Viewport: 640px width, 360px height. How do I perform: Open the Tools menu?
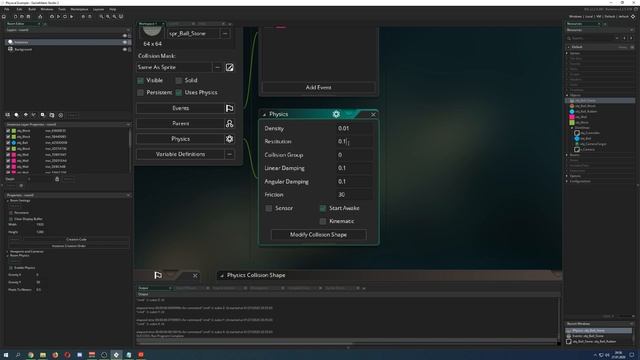[62, 9]
